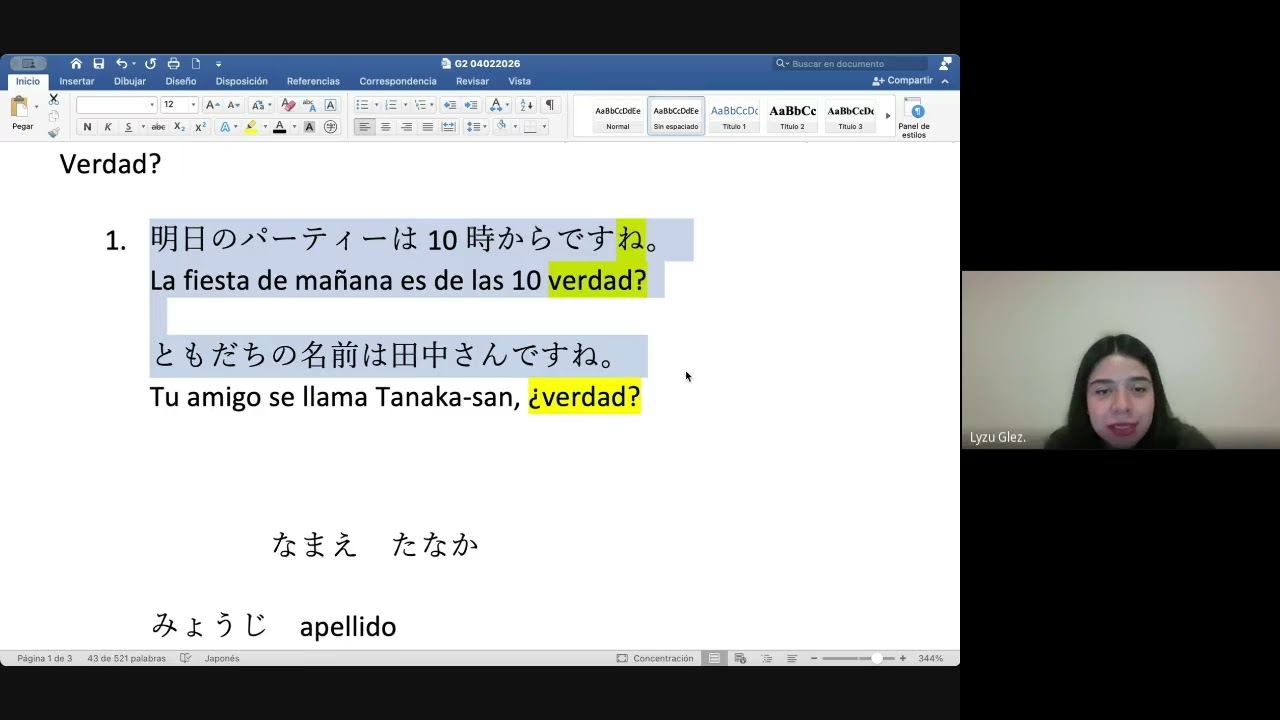Show more styles with the gallery arrow

887,116
